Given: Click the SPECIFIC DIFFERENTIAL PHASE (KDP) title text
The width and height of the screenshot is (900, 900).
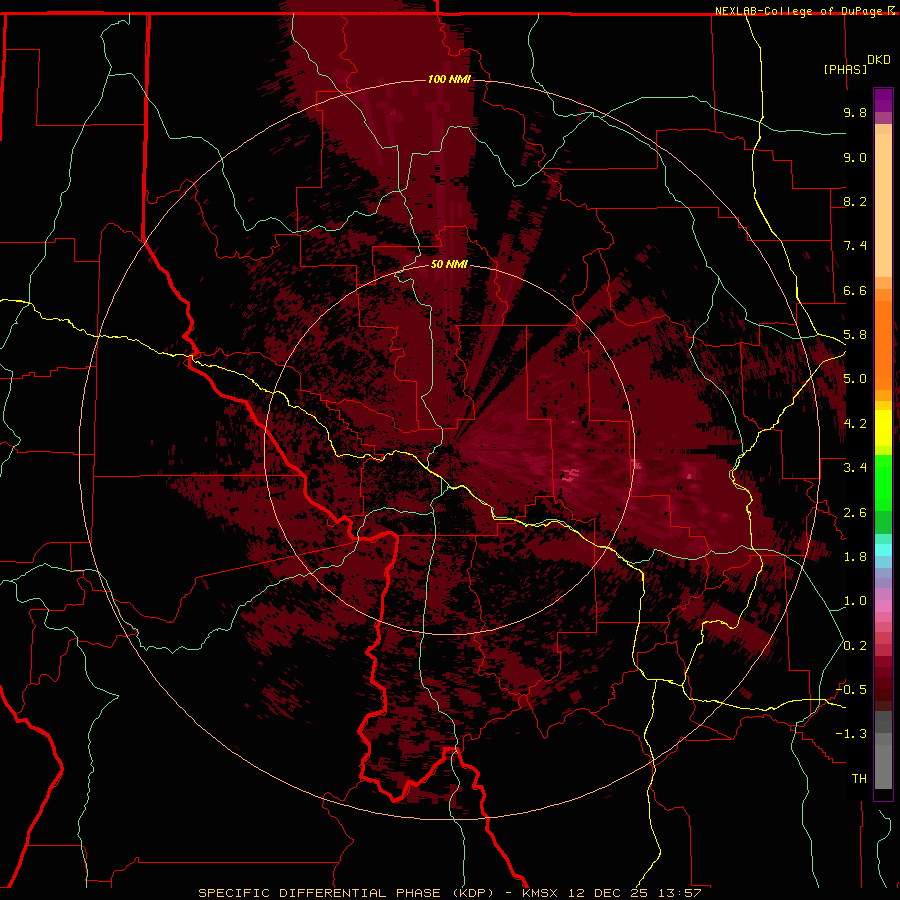Looking at the screenshot, I should [346, 893].
